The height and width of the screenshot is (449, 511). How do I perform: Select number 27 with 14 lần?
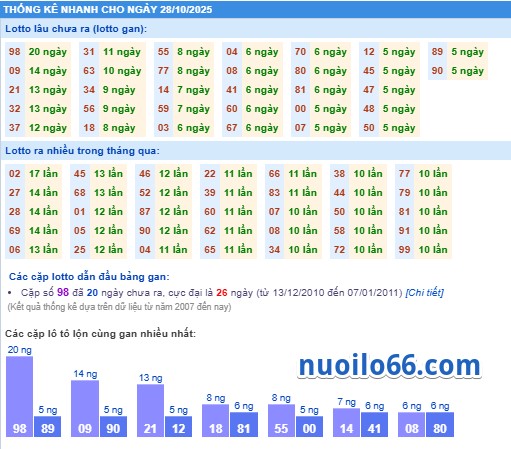[x=15, y=193]
